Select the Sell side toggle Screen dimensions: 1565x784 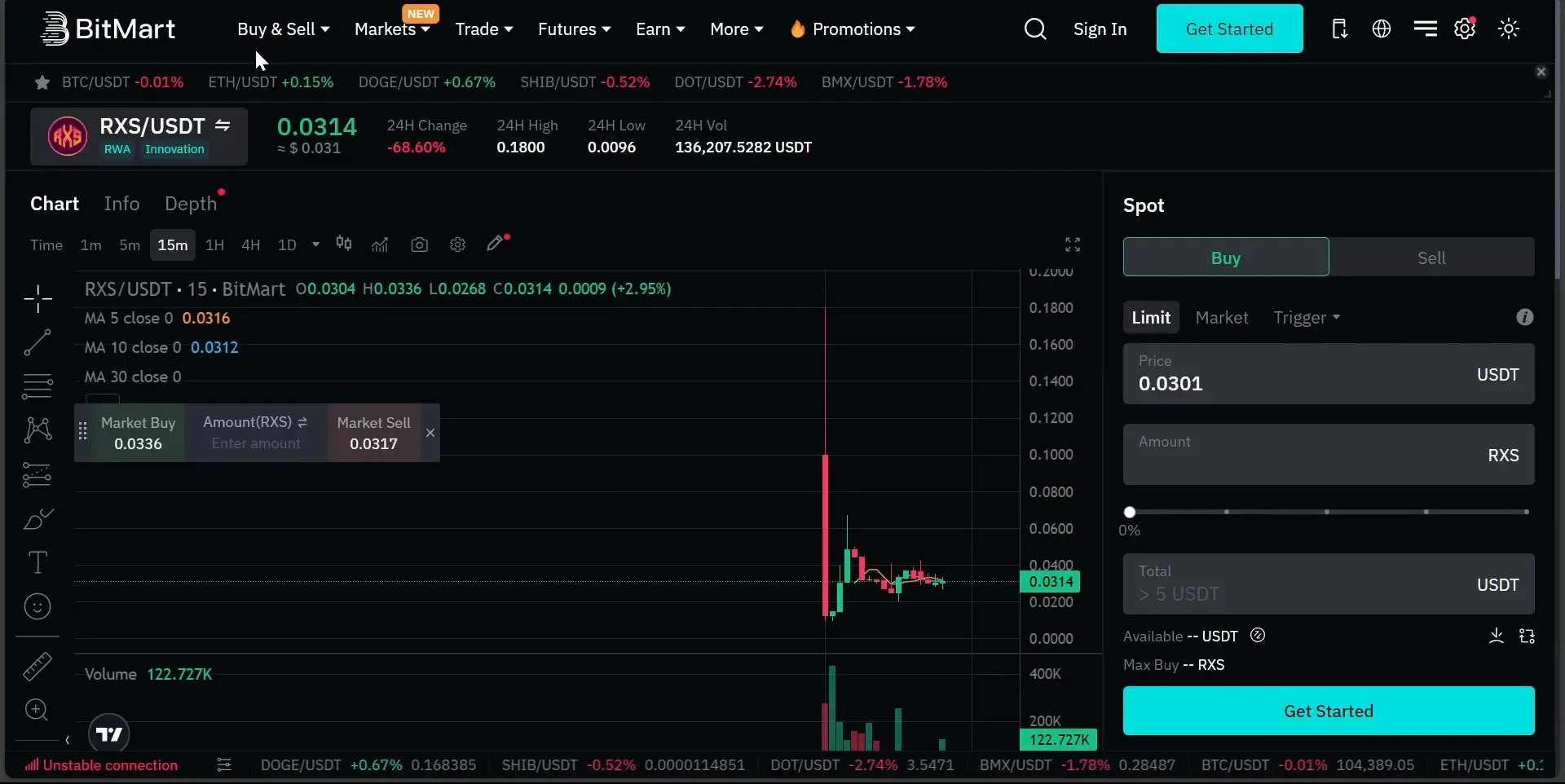[x=1431, y=258]
